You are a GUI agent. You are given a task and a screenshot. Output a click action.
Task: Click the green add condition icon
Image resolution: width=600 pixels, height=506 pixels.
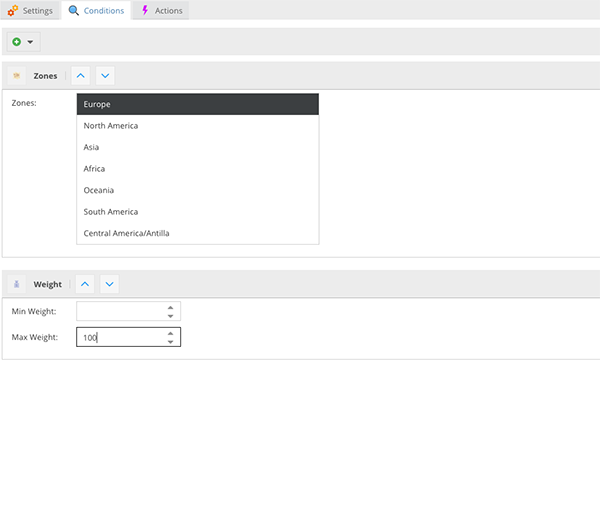pos(17,42)
